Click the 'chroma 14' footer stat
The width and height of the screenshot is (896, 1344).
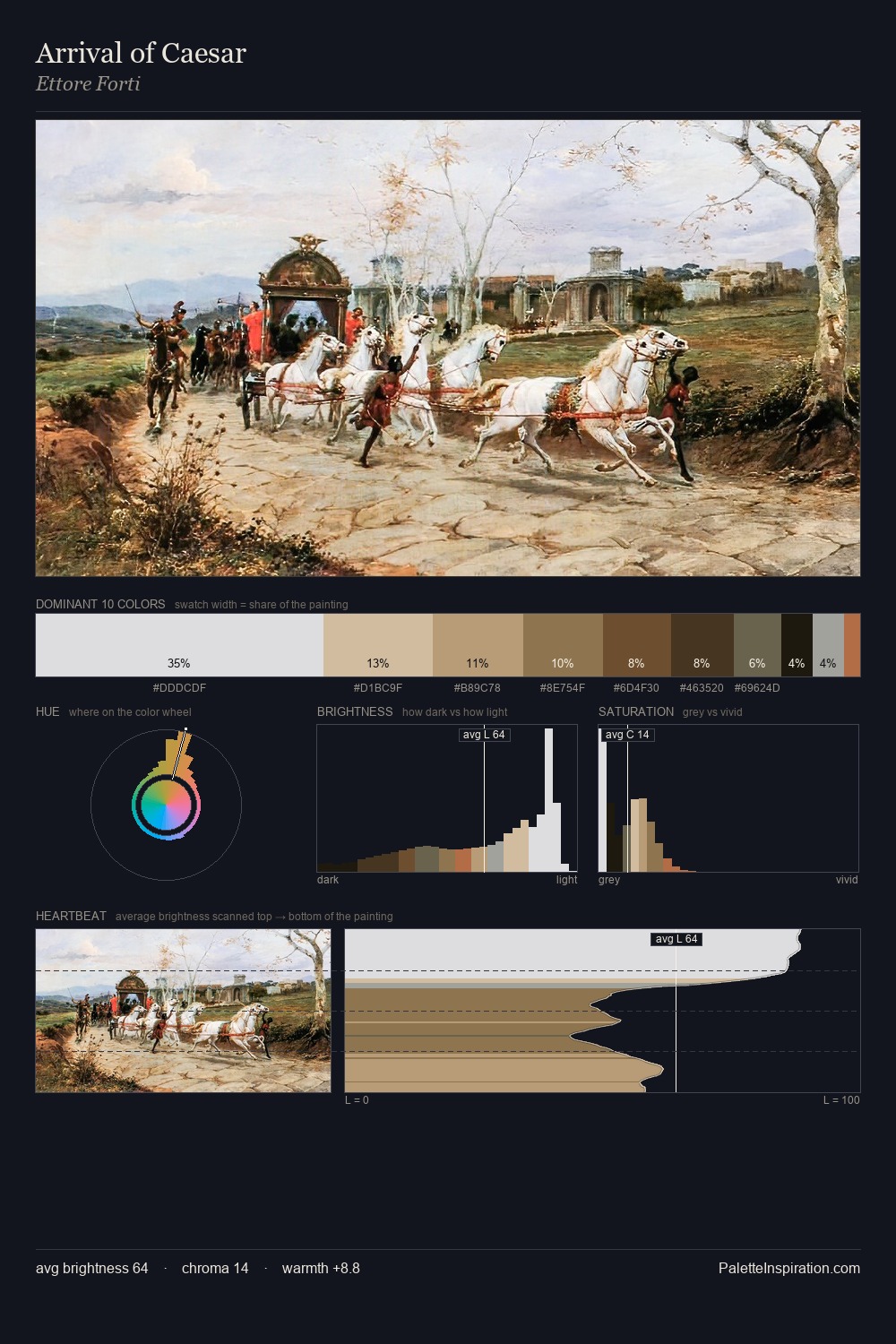(x=215, y=1268)
